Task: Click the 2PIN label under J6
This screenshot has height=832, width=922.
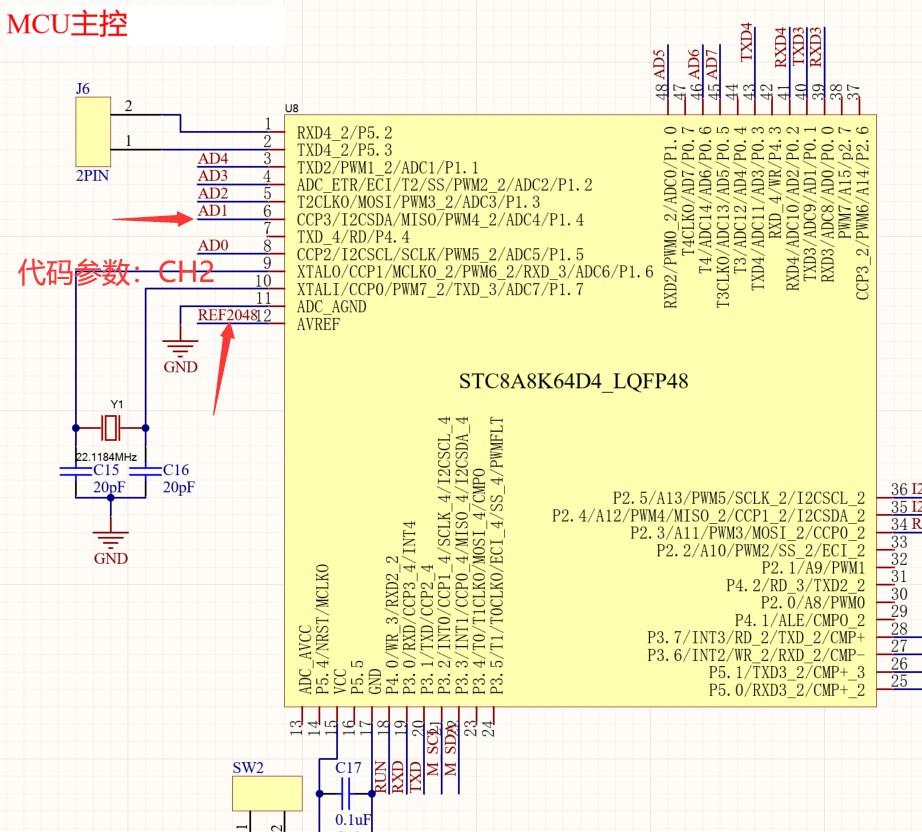Action: [92, 176]
